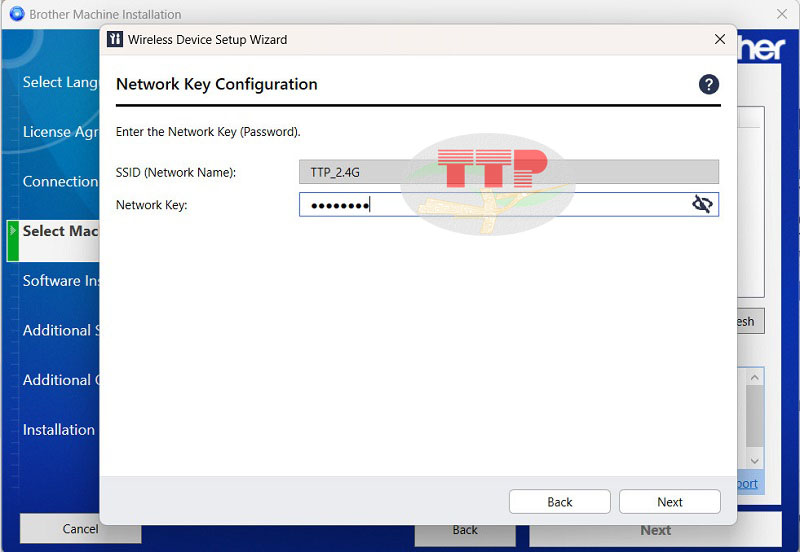Click Back in the Brother Machine Installation window
Screen dimensions: 800x552
coord(465,532)
